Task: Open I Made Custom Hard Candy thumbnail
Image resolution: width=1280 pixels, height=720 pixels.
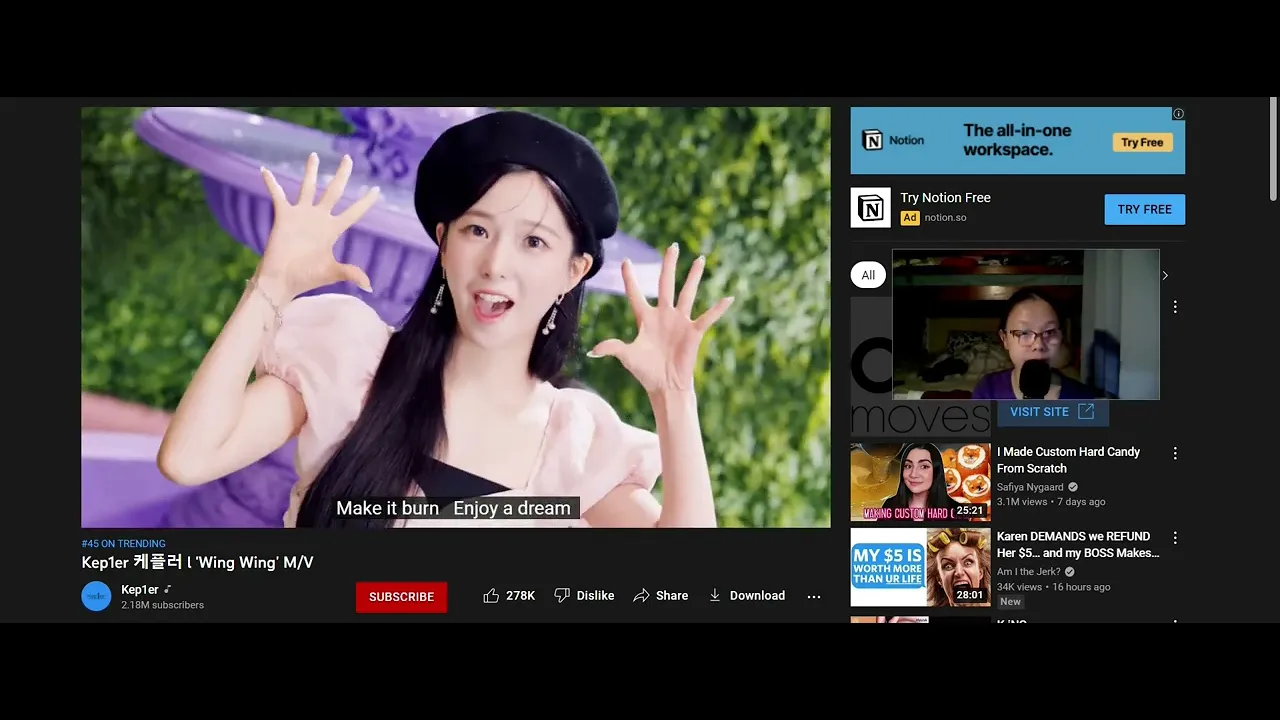Action: click(920, 482)
